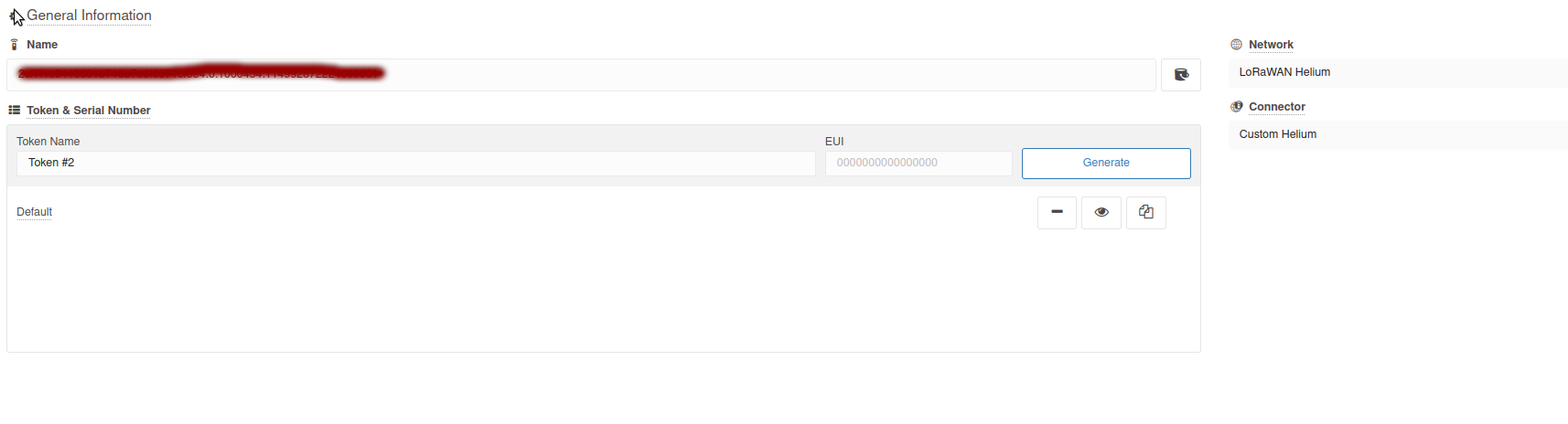The width and height of the screenshot is (1568, 424).
Task: Remove the Default token with the minus button
Action: pos(1057,212)
